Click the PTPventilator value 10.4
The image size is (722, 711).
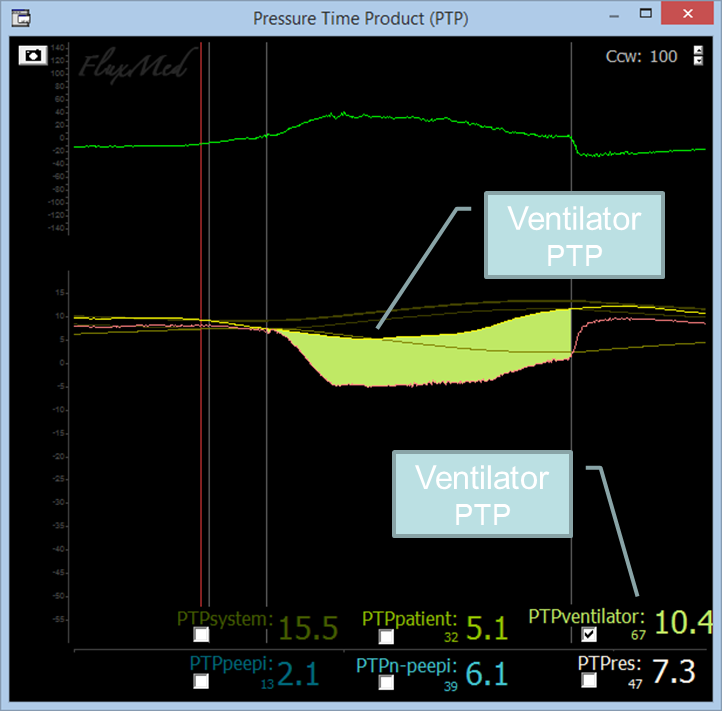point(683,622)
